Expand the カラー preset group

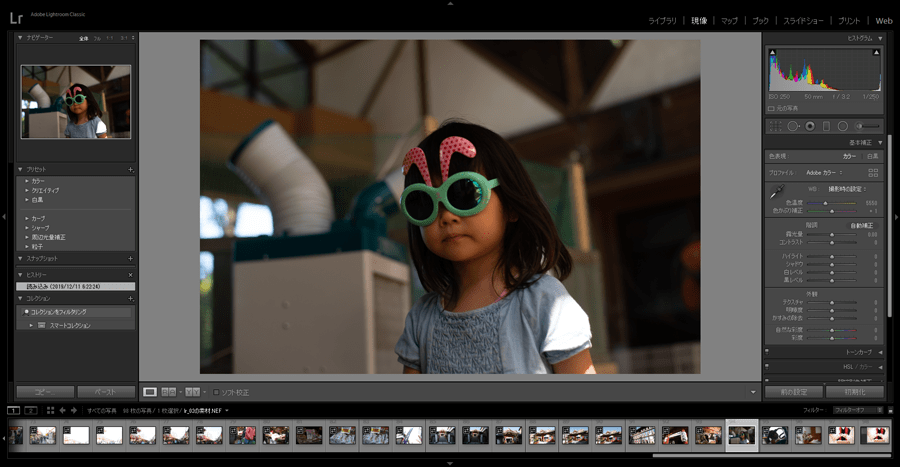point(25,181)
